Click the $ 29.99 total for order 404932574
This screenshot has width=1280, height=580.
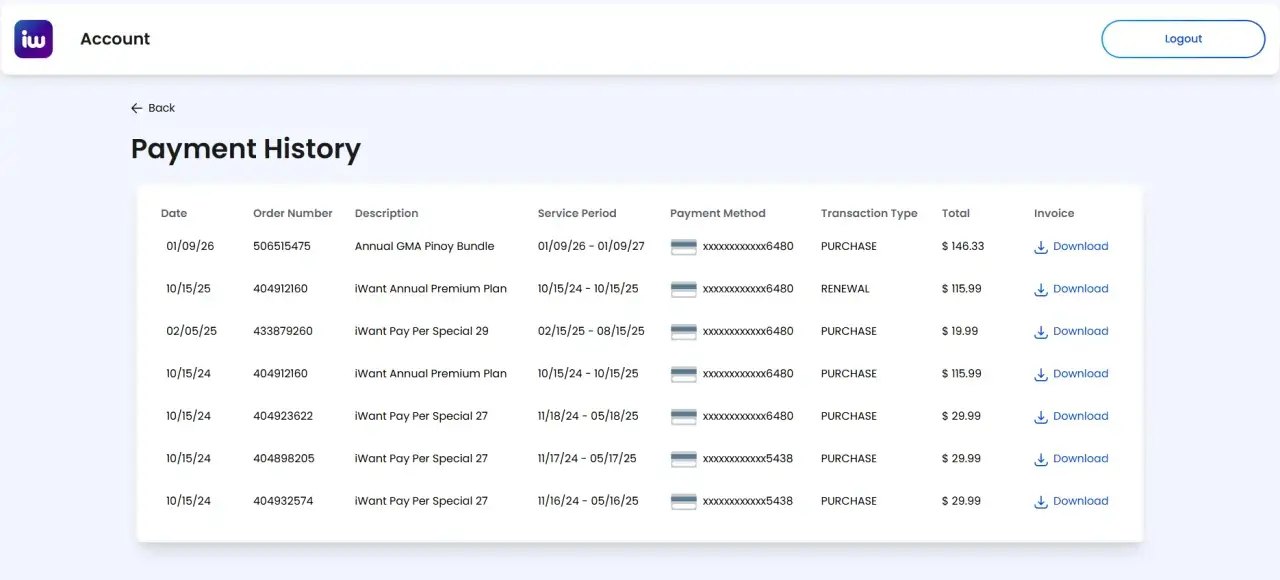[962, 501]
